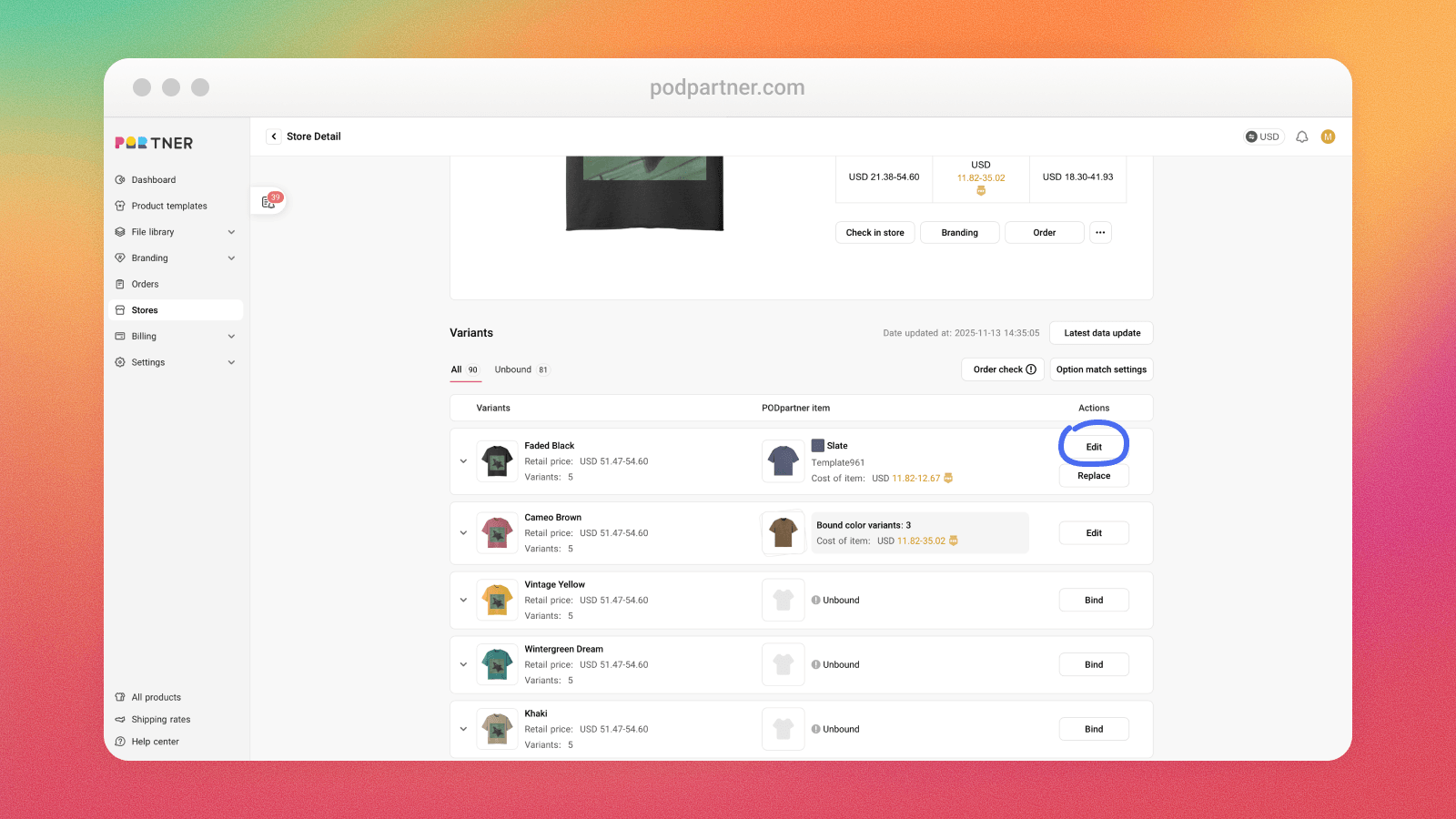Expand the Wintergreen Dream variant row
This screenshot has height=819, width=1456.
(463, 665)
